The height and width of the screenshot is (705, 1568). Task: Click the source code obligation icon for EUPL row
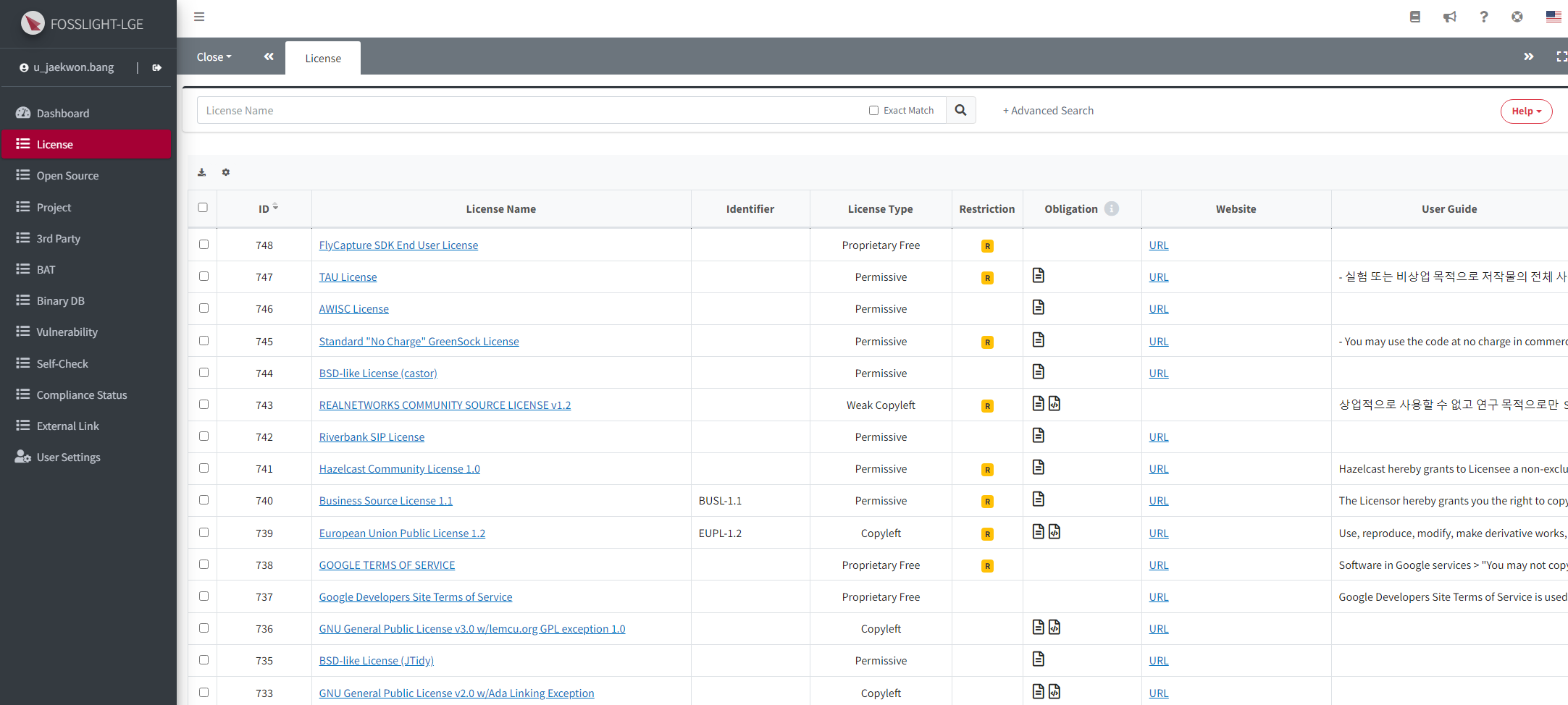tap(1055, 531)
